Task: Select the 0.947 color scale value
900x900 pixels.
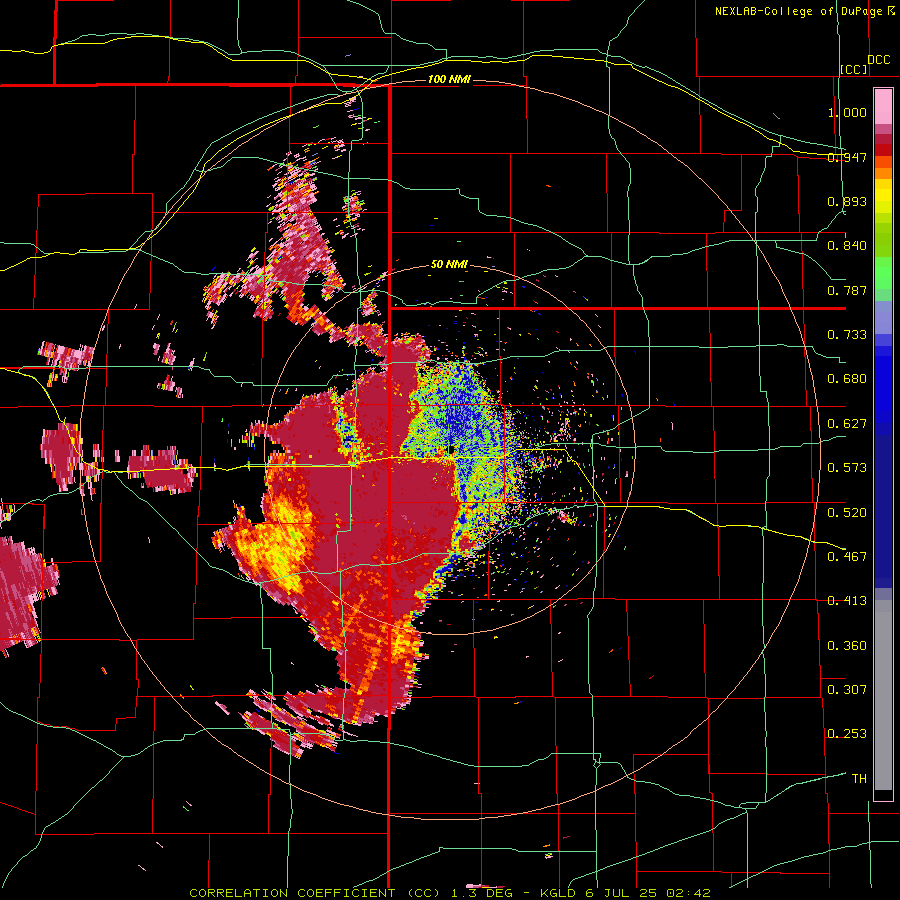Action: coord(847,157)
